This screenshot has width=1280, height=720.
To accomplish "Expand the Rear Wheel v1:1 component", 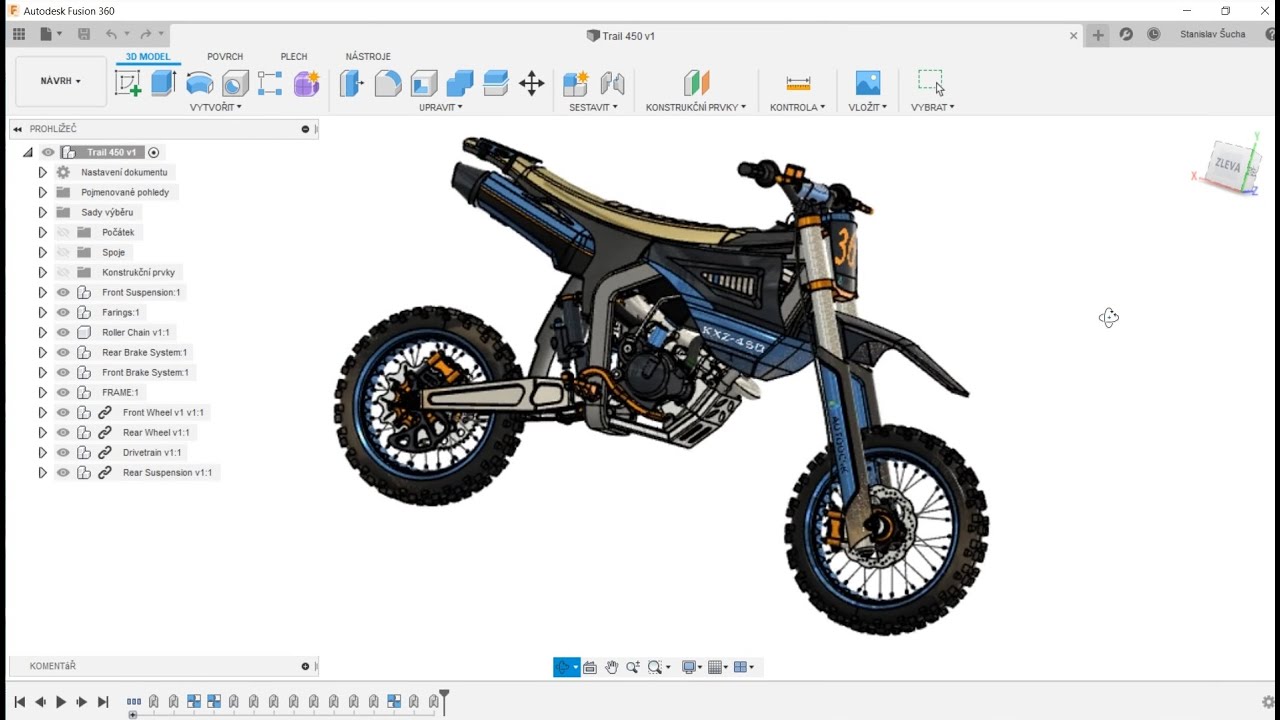I will click(42, 433).
